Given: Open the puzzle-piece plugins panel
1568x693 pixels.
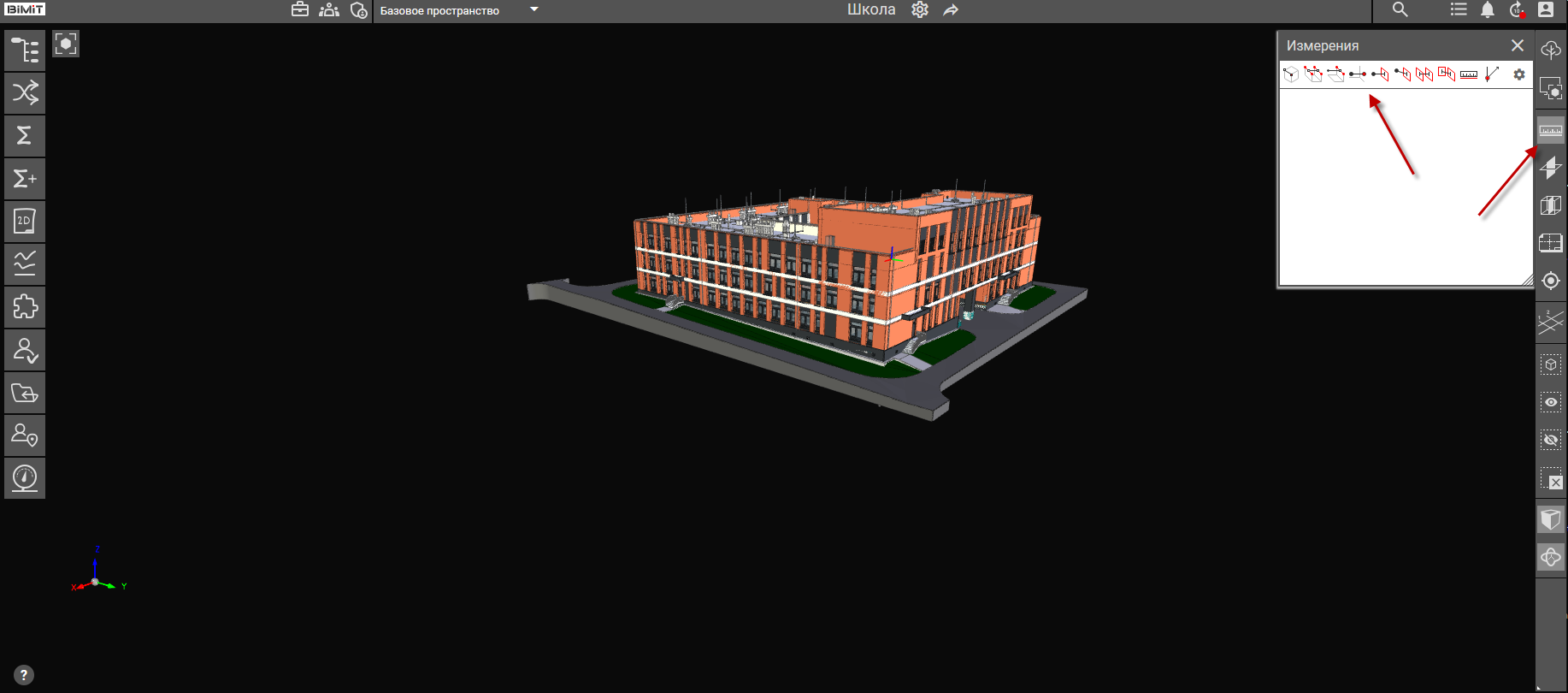Looking at the screenshot, I should 25,307.
